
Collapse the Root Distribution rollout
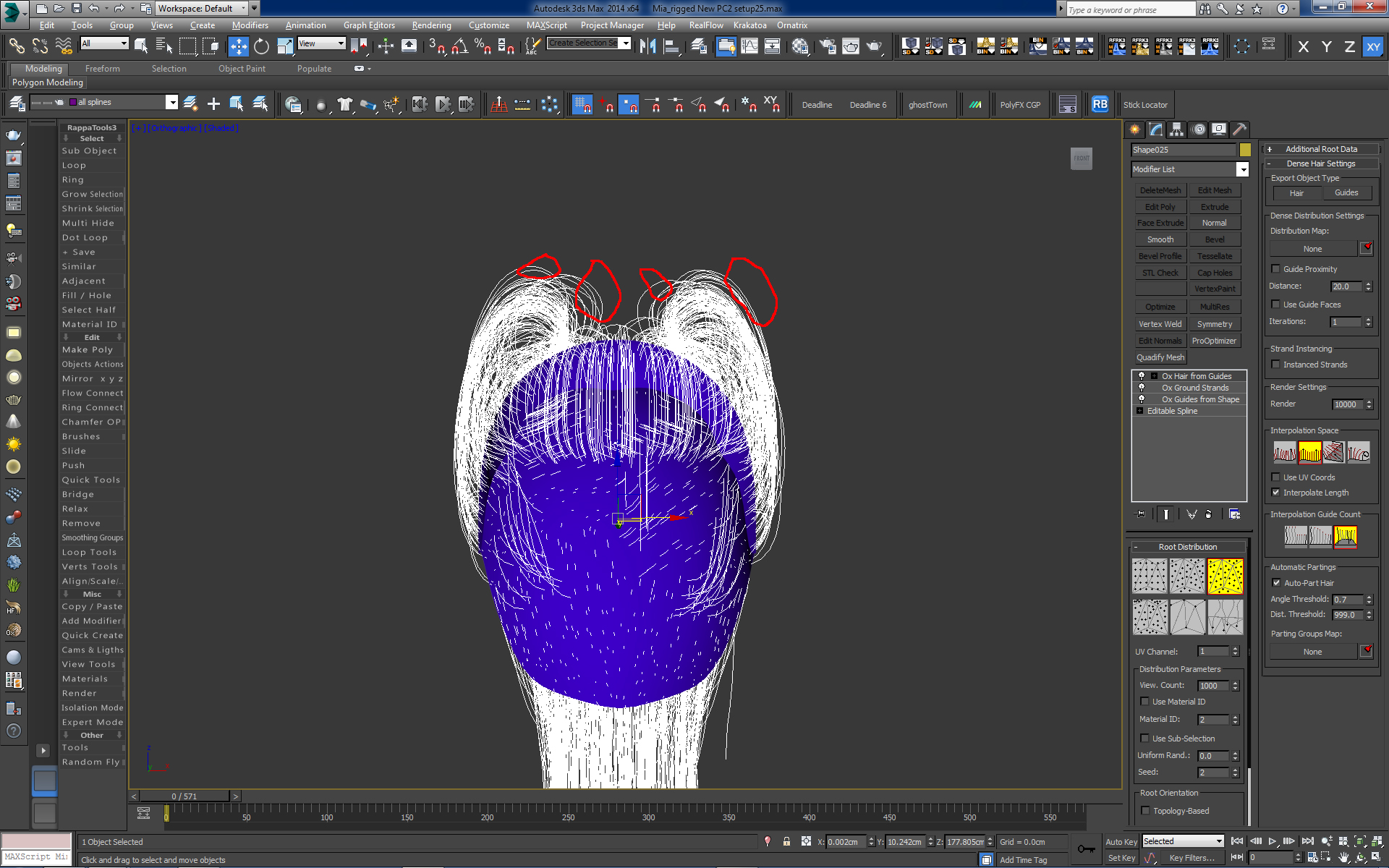(x=1187, y=547)
